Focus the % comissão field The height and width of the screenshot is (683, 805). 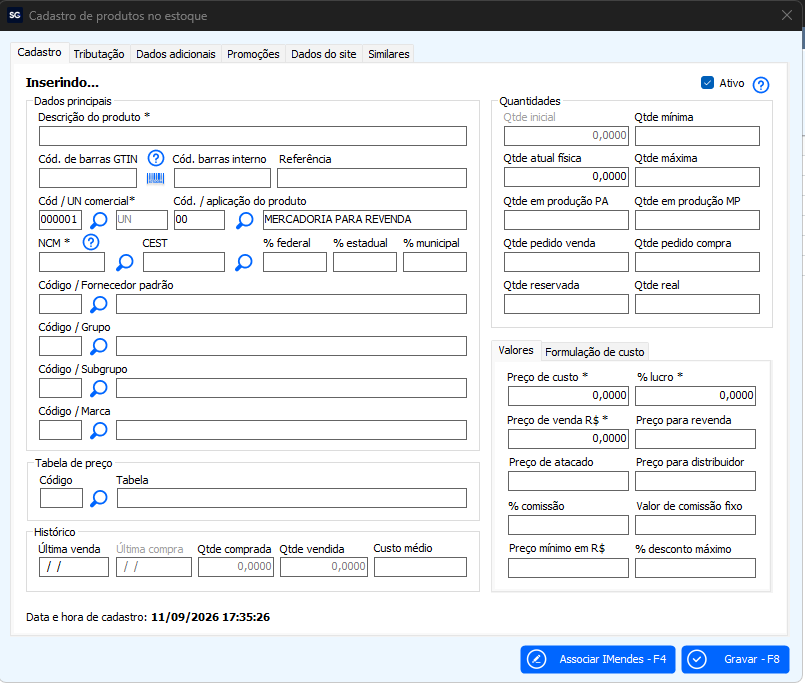[568, 525]
